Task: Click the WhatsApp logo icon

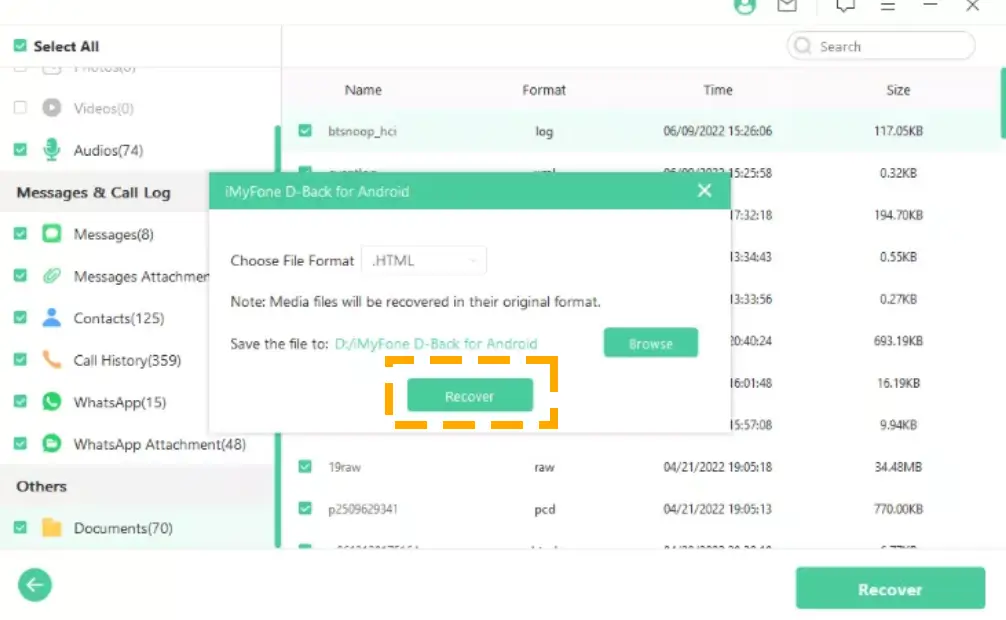Action: point(51,402)
